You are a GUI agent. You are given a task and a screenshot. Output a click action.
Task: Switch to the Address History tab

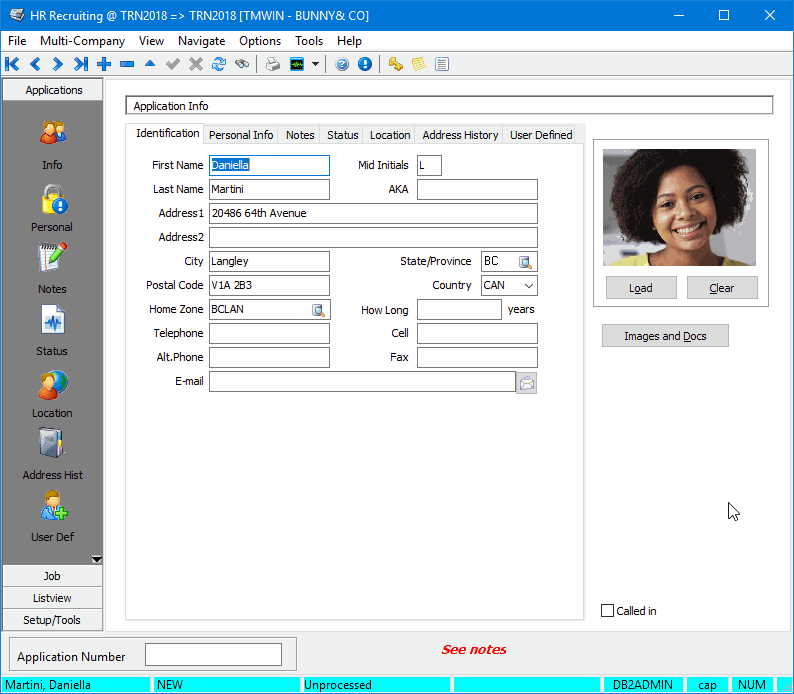[459, 135]
